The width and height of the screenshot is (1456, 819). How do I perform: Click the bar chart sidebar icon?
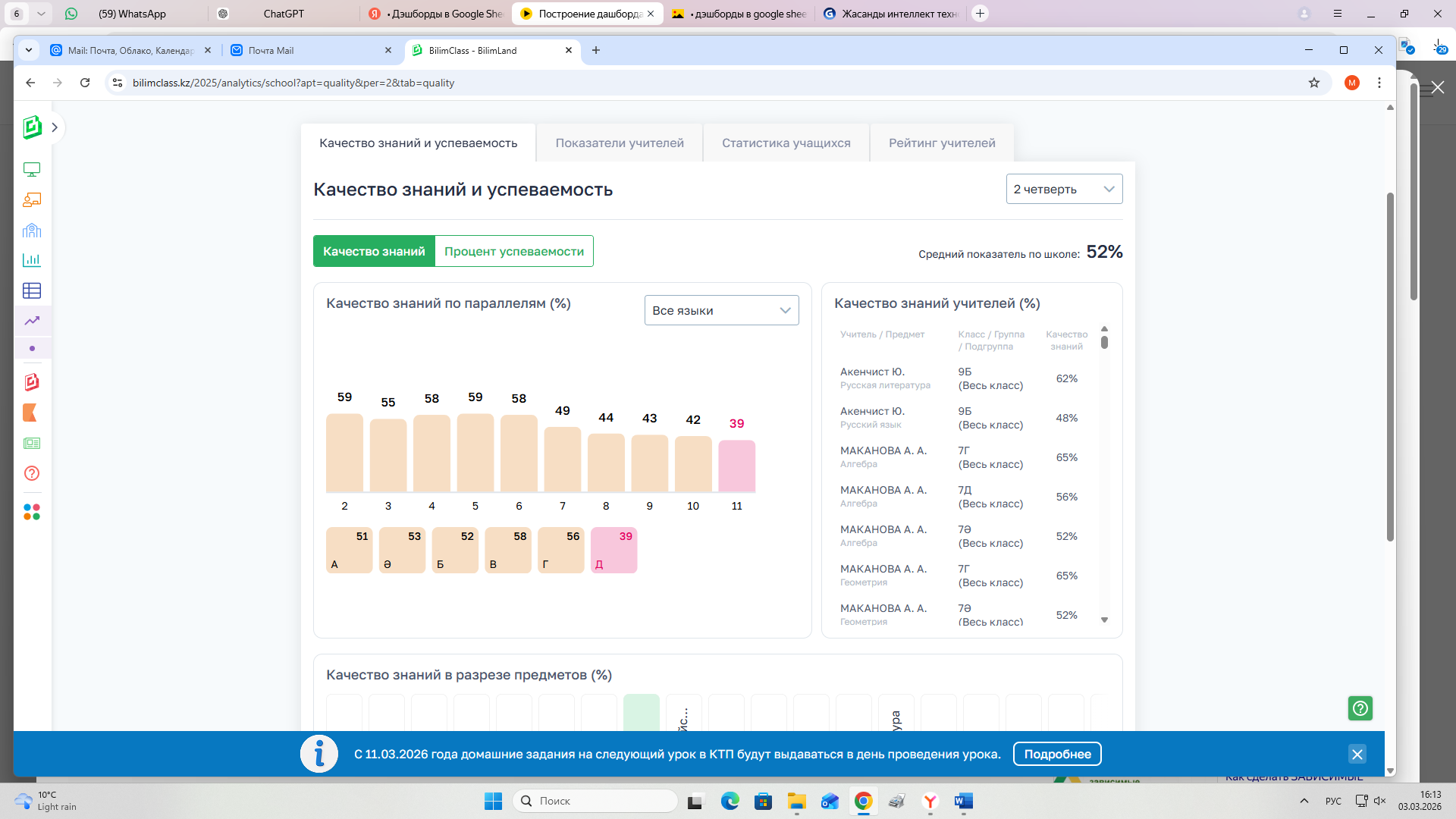[x=32, y=260]
